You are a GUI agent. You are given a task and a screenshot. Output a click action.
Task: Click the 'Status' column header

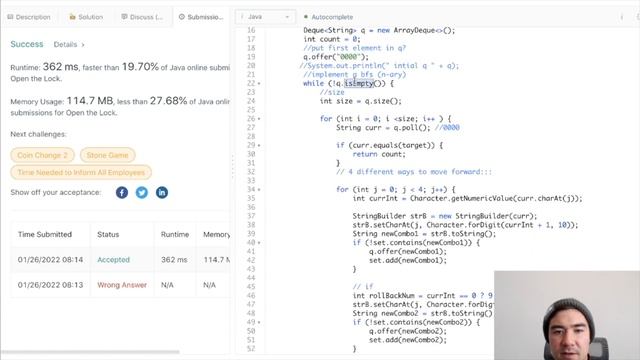tap(108, 234)
